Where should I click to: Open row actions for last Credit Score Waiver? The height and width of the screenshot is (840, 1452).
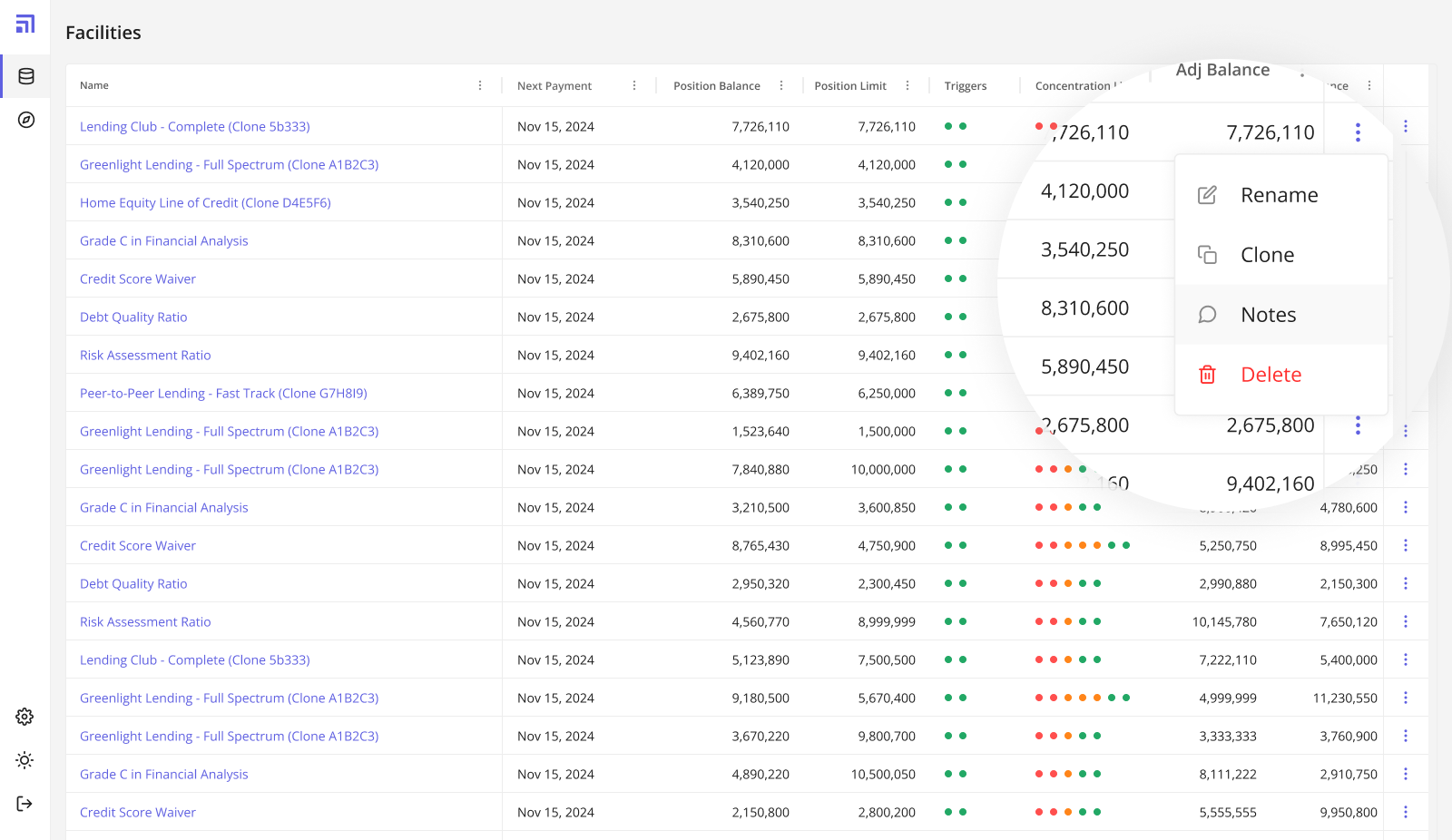[x=1406, y=812]
